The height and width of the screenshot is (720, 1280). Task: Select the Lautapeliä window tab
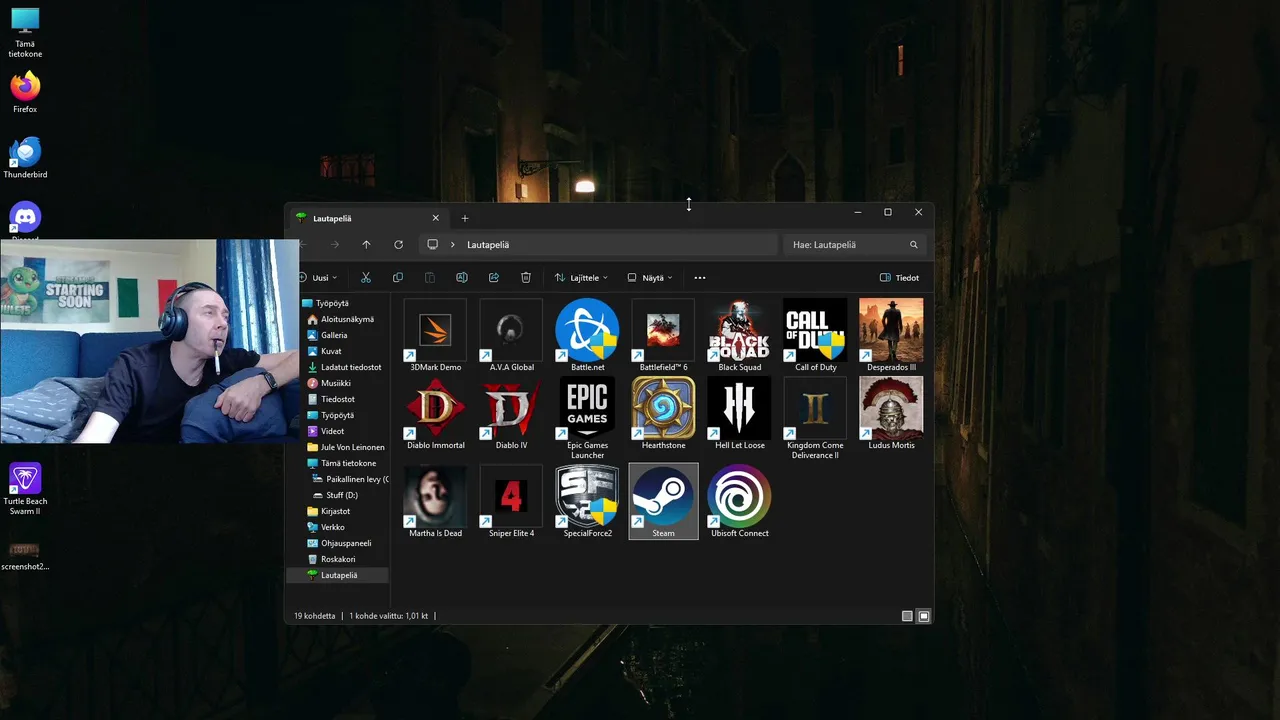click(x=367, y=218)
